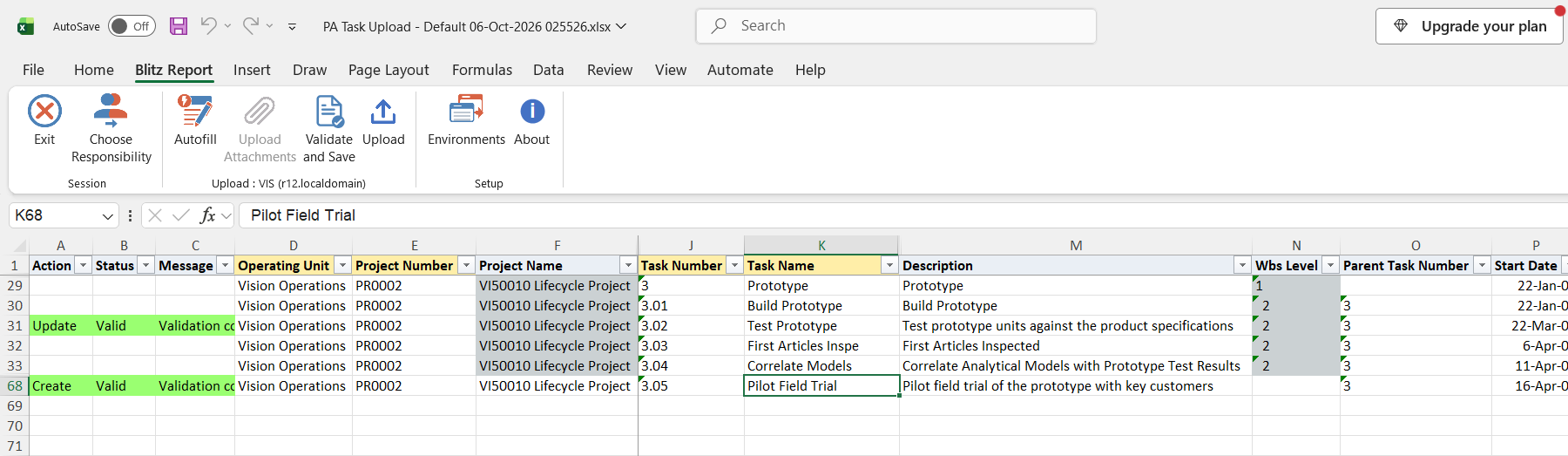Viewport: 1568px width, 456px height.
Task: Click the Create cell in row 68
Action: pos(61,385)
